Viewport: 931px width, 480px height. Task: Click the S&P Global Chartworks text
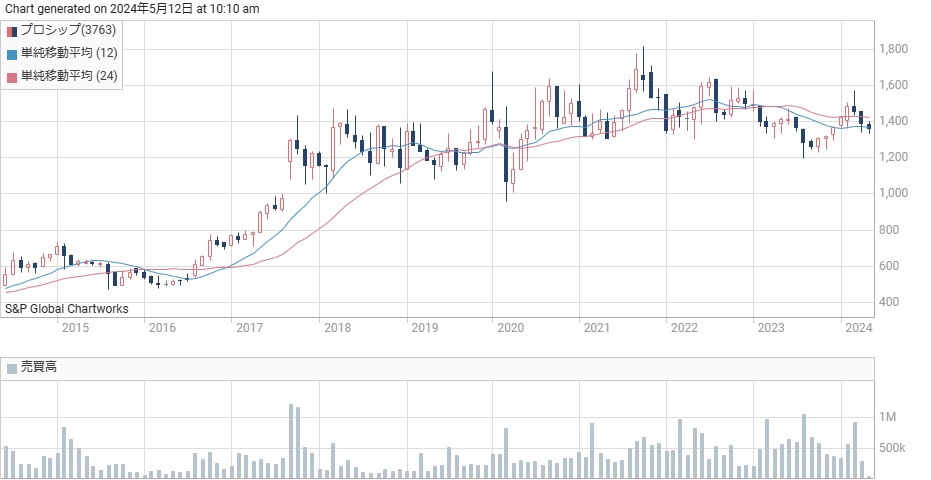[66, 309]
